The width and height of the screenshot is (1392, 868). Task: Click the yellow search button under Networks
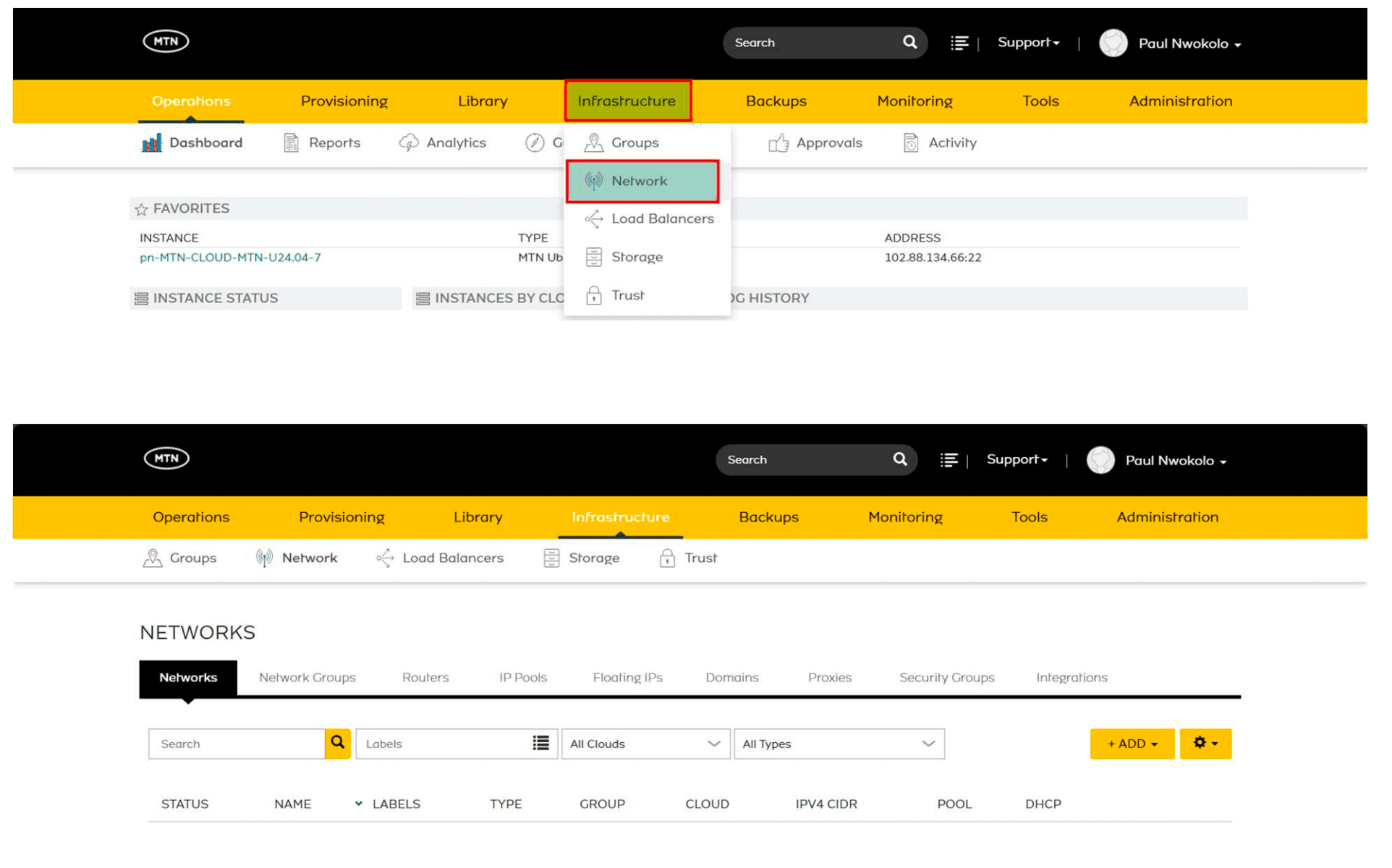(338, 743)
